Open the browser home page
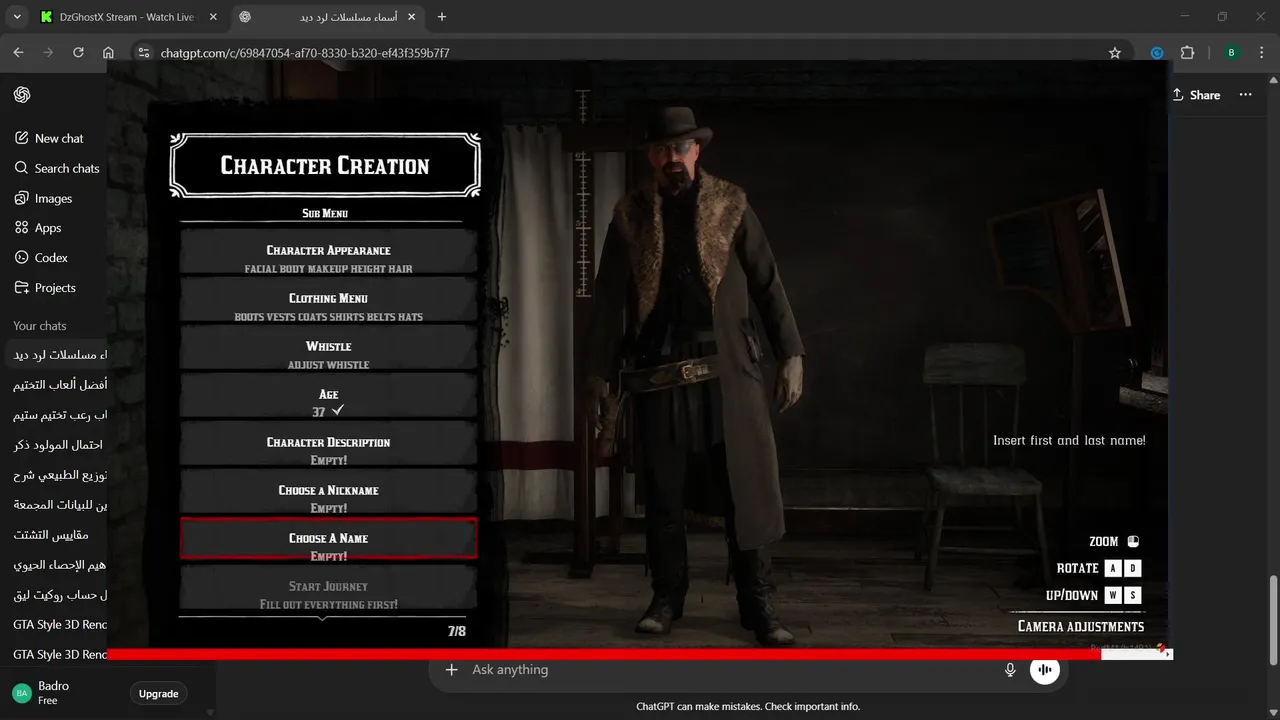1280x720 pixels. pyautogui.click(x=108, y=53)
